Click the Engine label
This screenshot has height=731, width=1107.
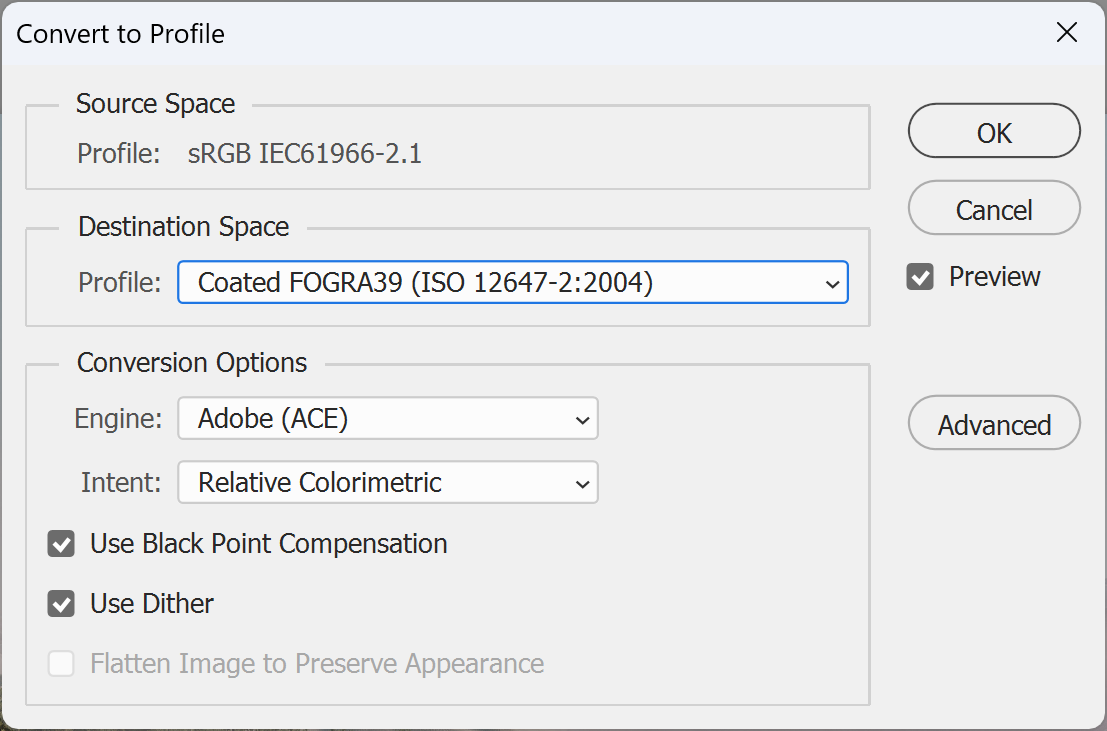click(118, 419)
